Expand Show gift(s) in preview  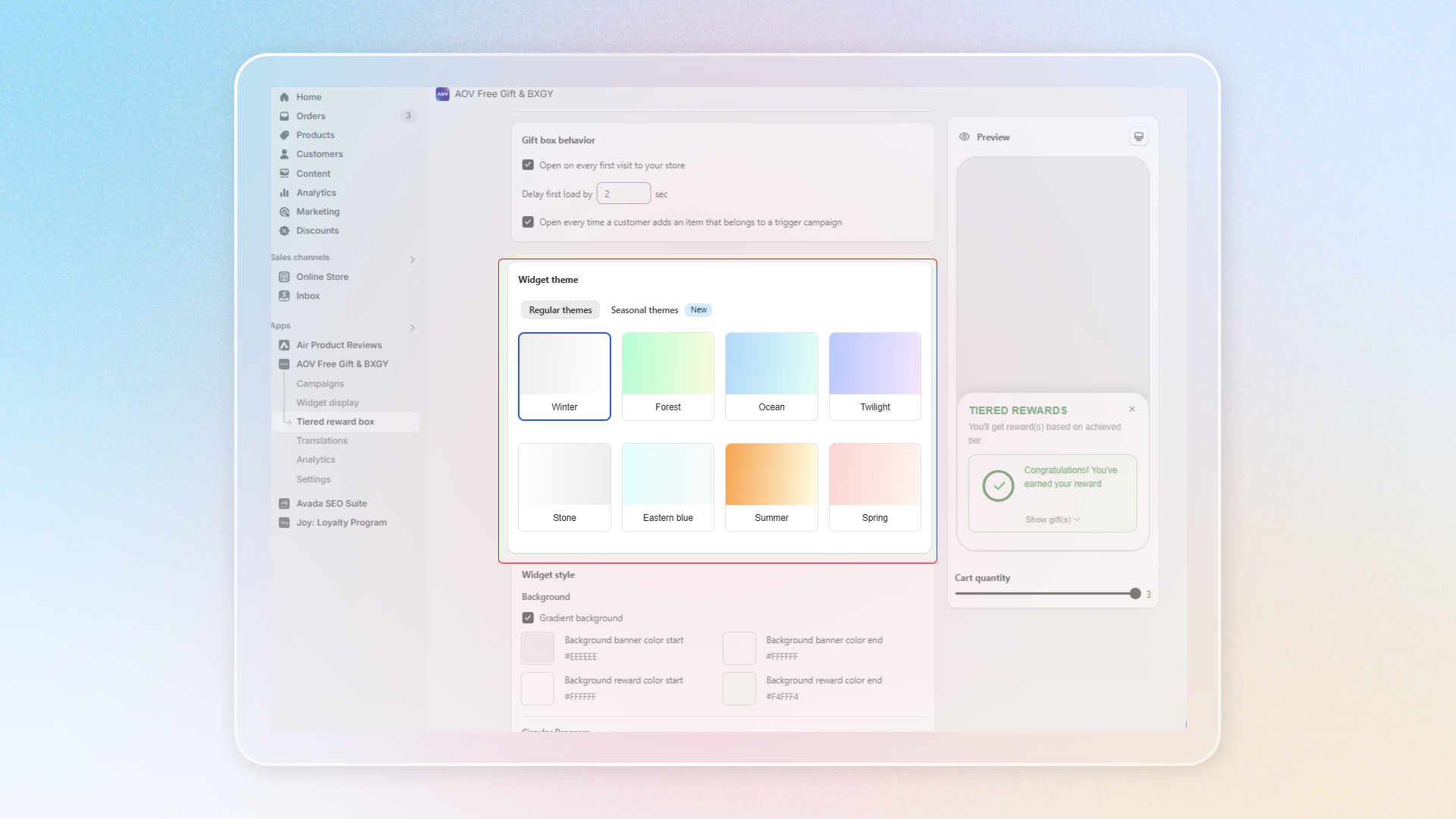tap(1052, 519)
